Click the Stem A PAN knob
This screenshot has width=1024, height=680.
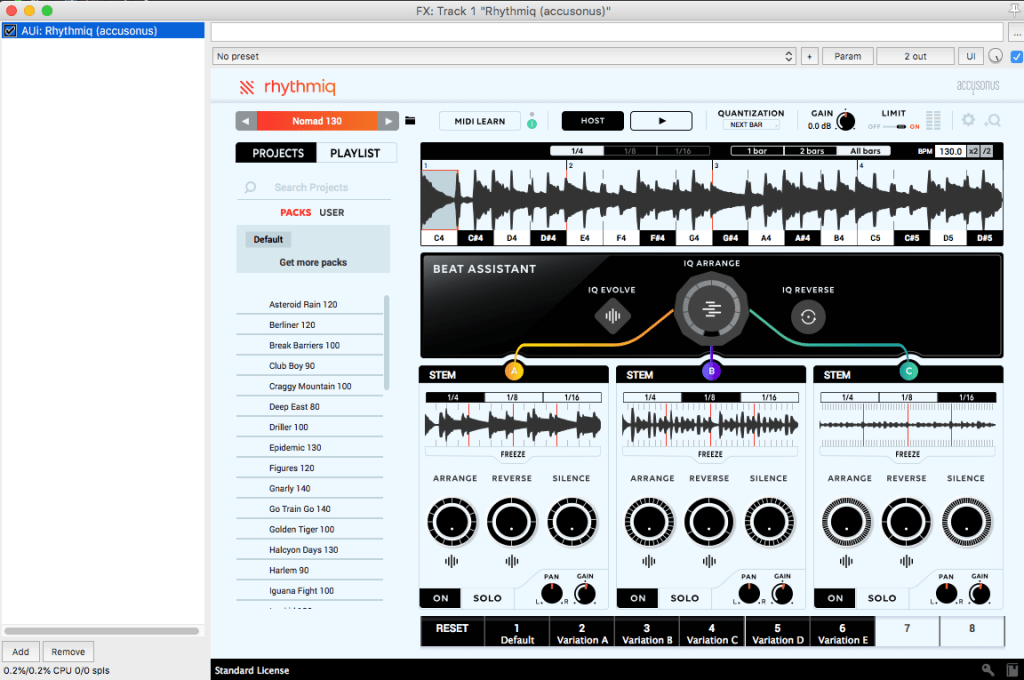click(x=552, y=593)
